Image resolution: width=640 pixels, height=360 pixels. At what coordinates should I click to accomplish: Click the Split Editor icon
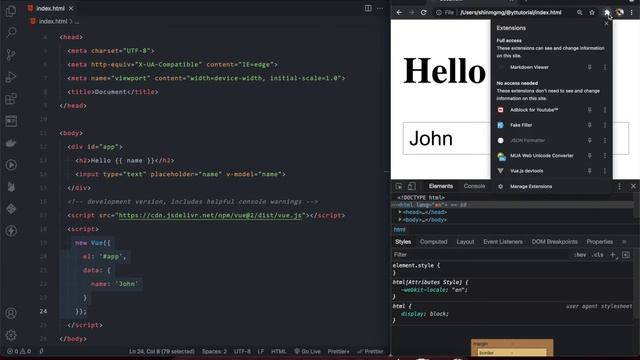(x=368, y=8)
